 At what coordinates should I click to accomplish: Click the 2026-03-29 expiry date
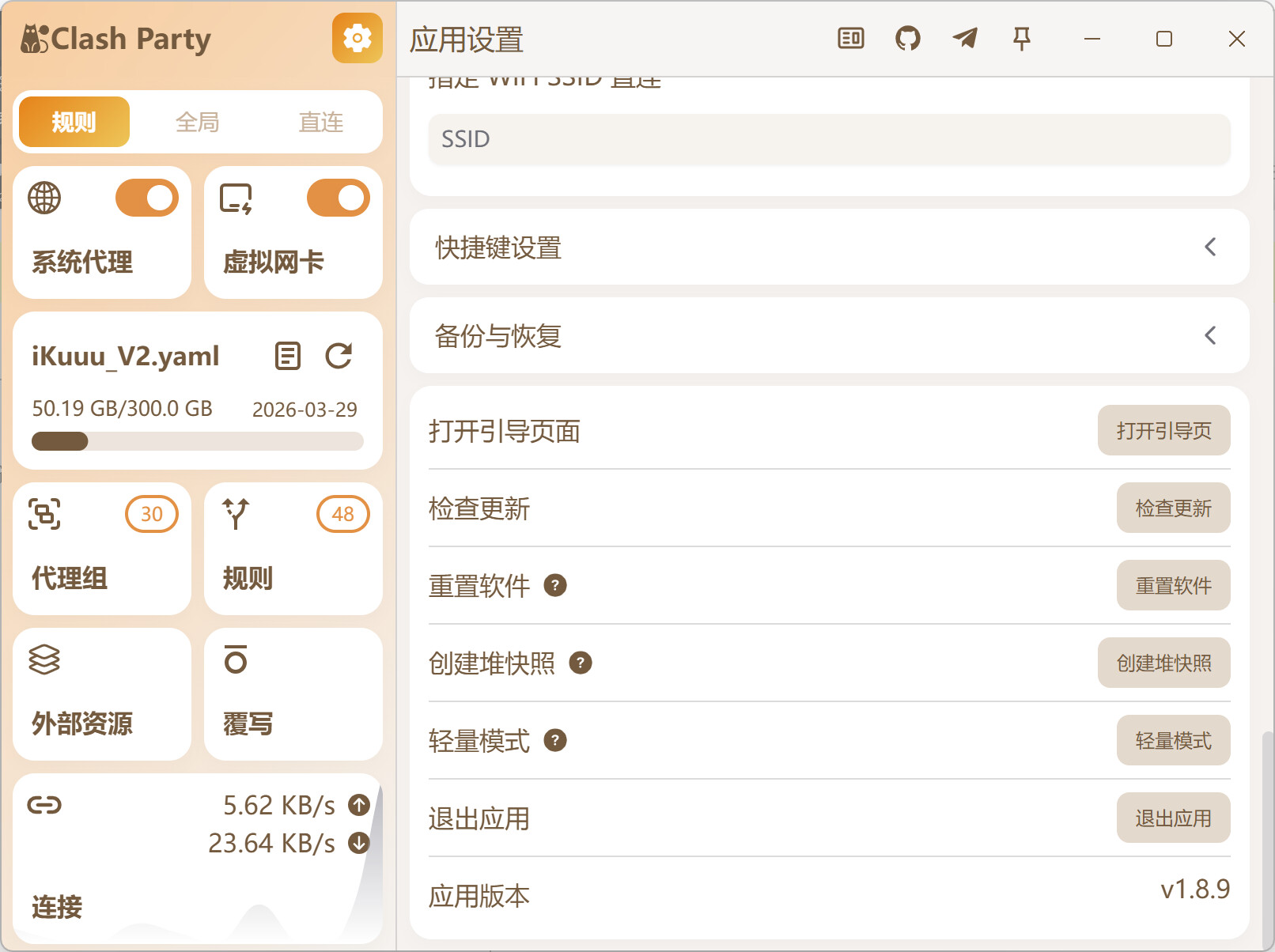tap(305, 410)
